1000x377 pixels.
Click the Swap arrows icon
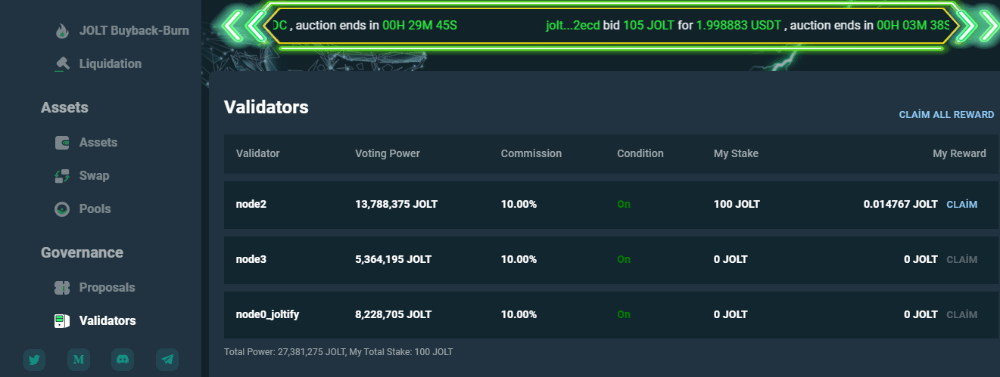62,176
